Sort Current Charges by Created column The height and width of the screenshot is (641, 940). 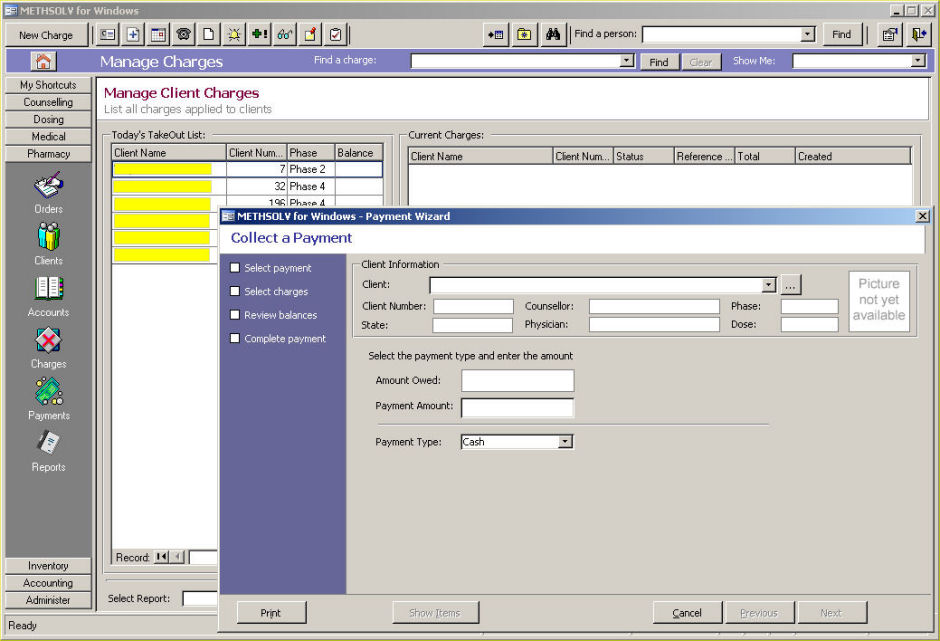(853, 157)
